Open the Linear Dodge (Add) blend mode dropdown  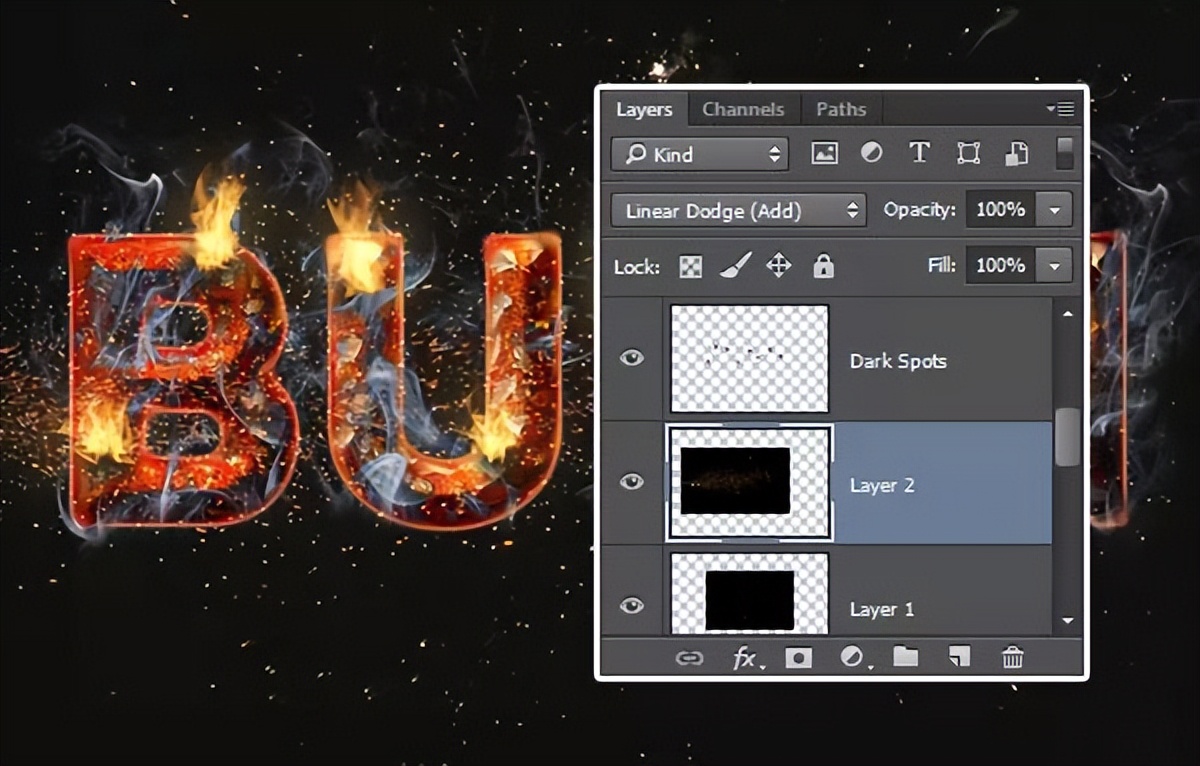(x=738, y=210)
